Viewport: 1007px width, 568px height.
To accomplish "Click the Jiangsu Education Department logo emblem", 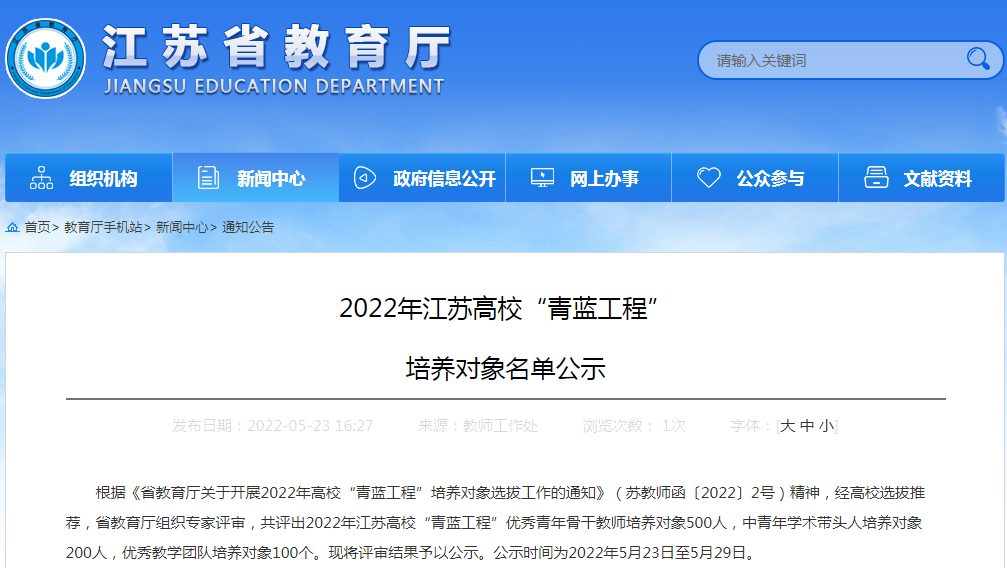I will [x=45, y=59].
